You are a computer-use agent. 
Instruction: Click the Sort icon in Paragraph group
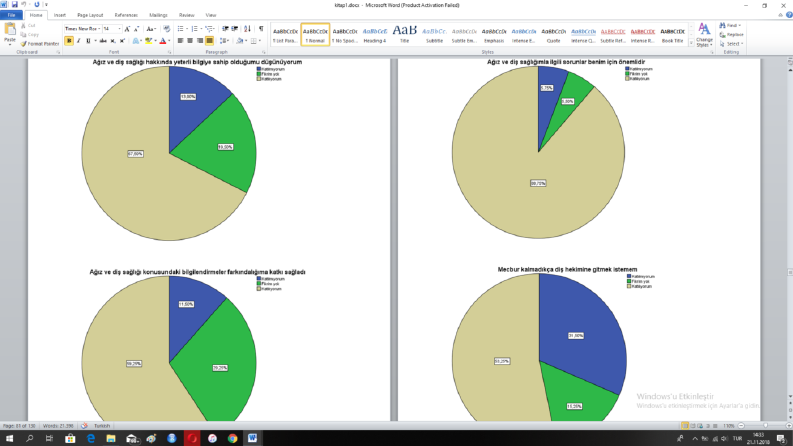[247, 29]
